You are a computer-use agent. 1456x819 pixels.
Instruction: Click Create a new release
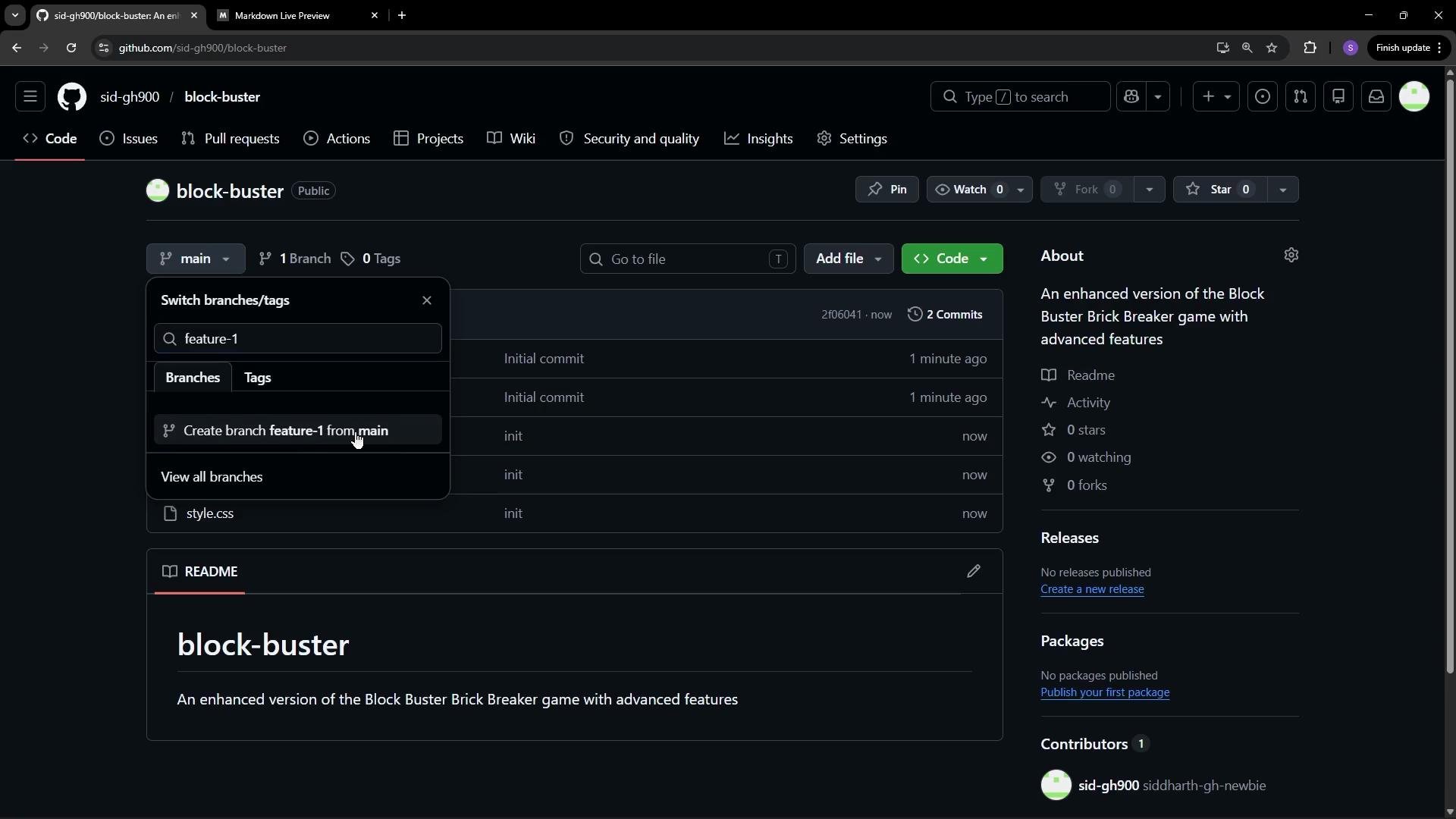[x=1092, y=589]
